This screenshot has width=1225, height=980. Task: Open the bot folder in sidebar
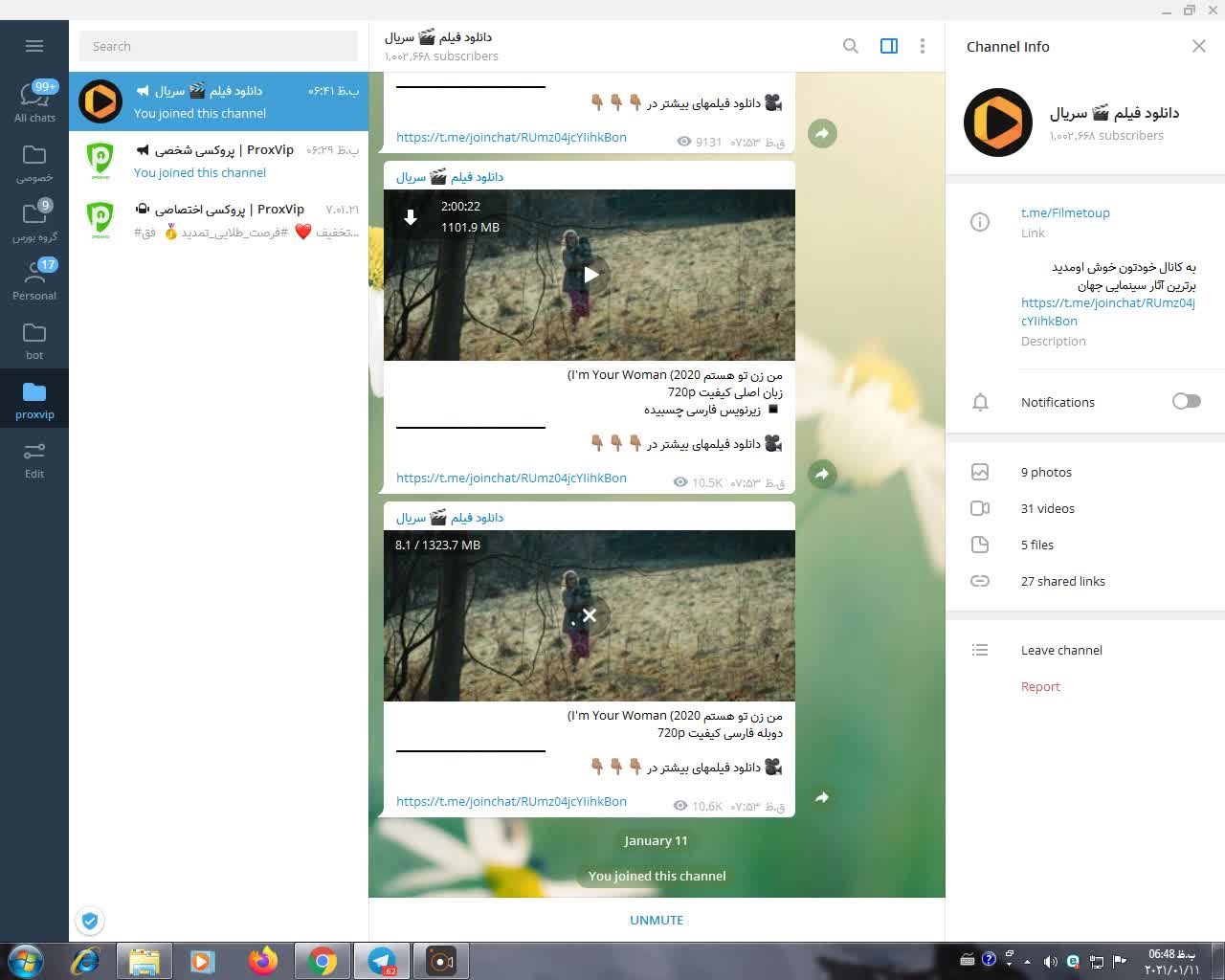pos(34,339)
